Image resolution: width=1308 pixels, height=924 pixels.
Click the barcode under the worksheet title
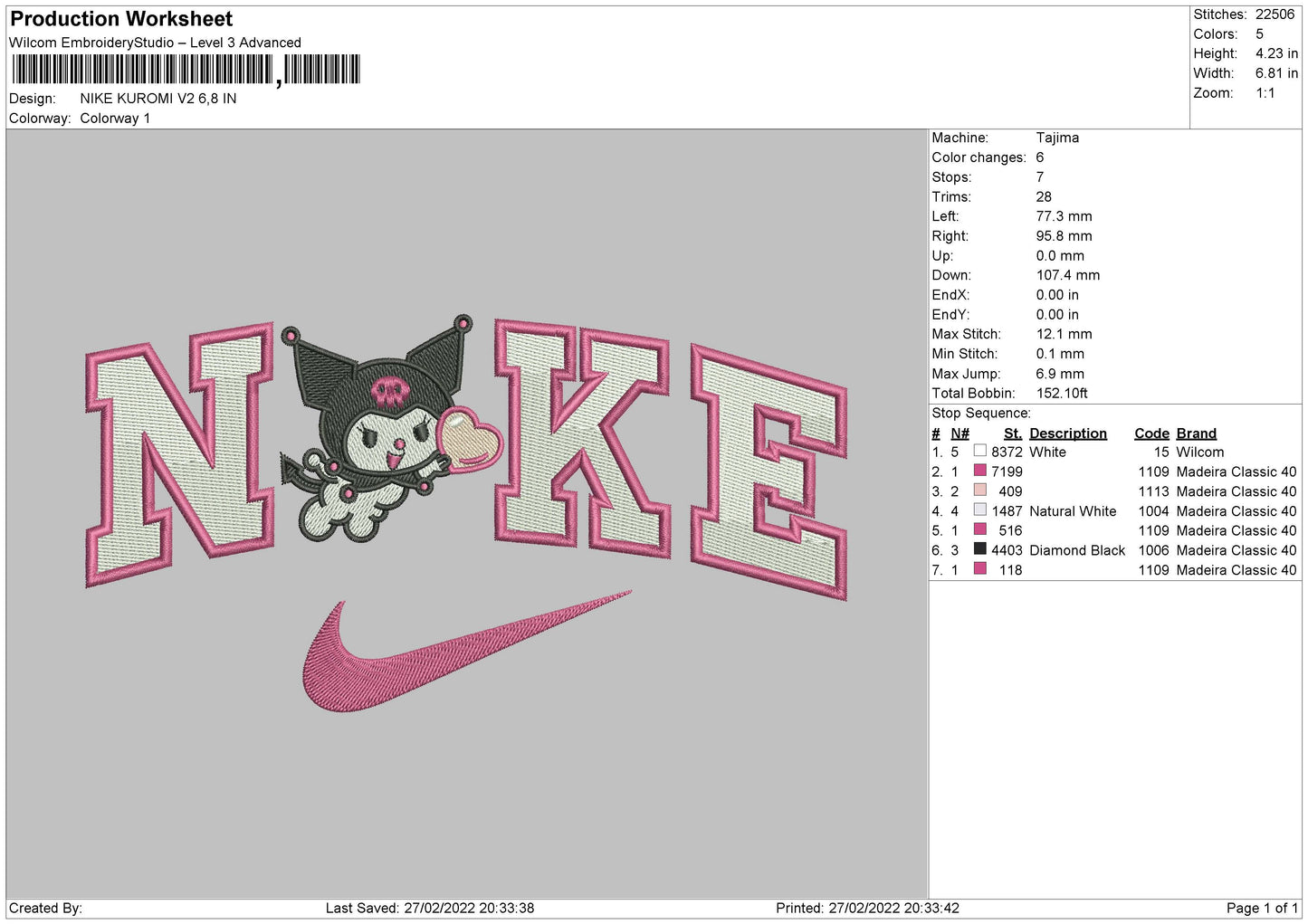point(186,70)
